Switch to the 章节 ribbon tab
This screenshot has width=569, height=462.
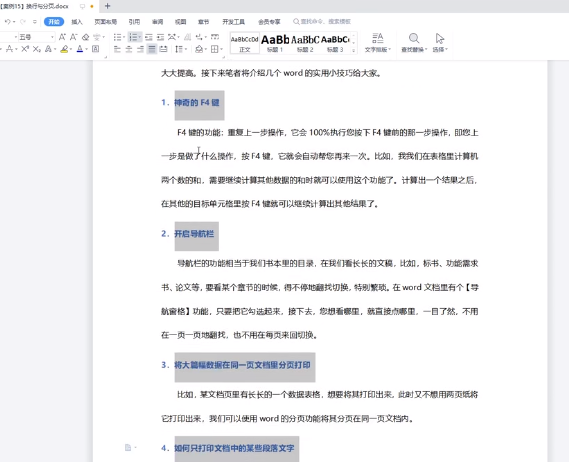click(204, 22)
